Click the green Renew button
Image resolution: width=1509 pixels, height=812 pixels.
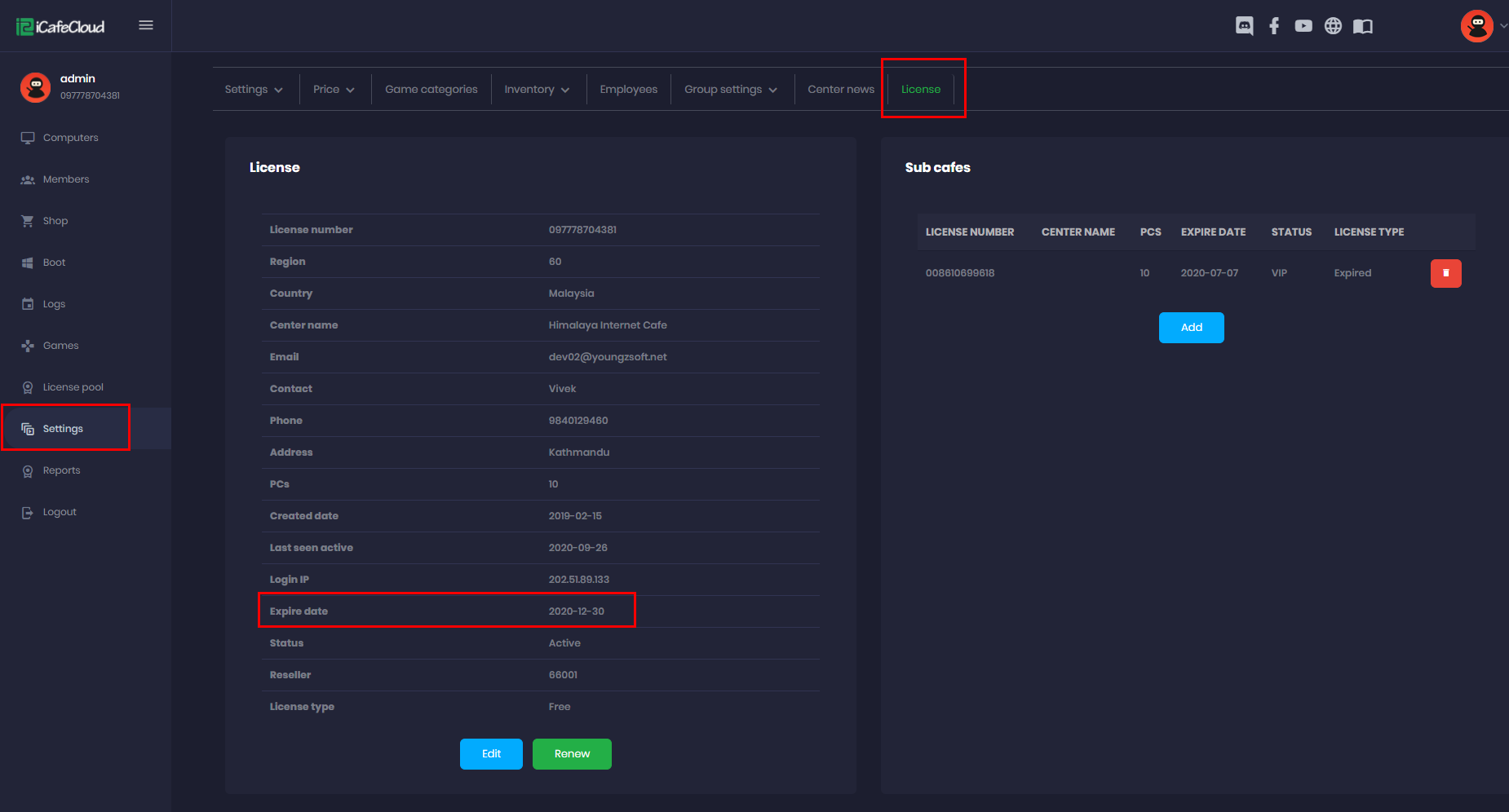tap(572, 754)
